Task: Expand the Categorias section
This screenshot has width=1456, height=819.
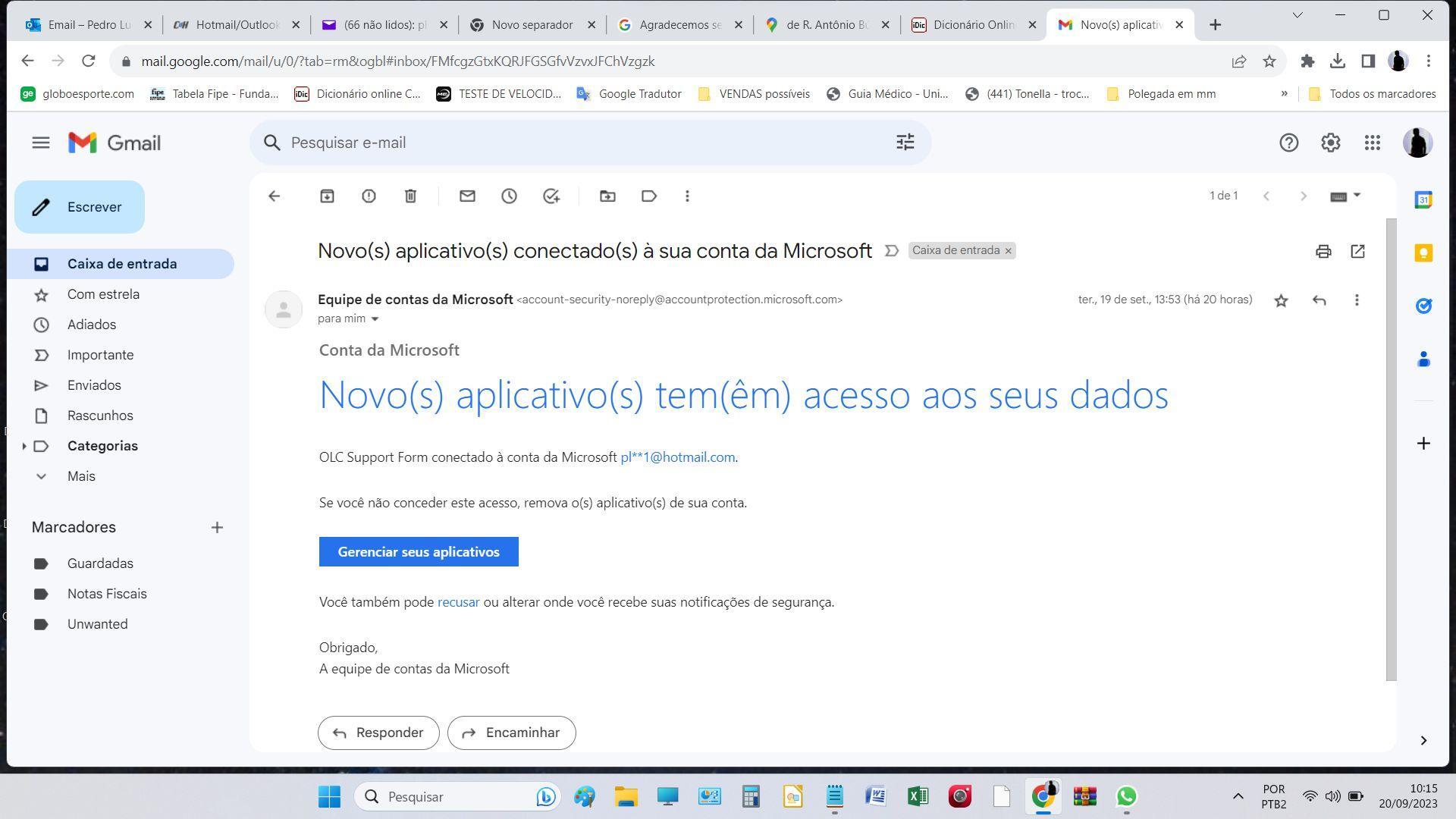Action: pos(24,446)
